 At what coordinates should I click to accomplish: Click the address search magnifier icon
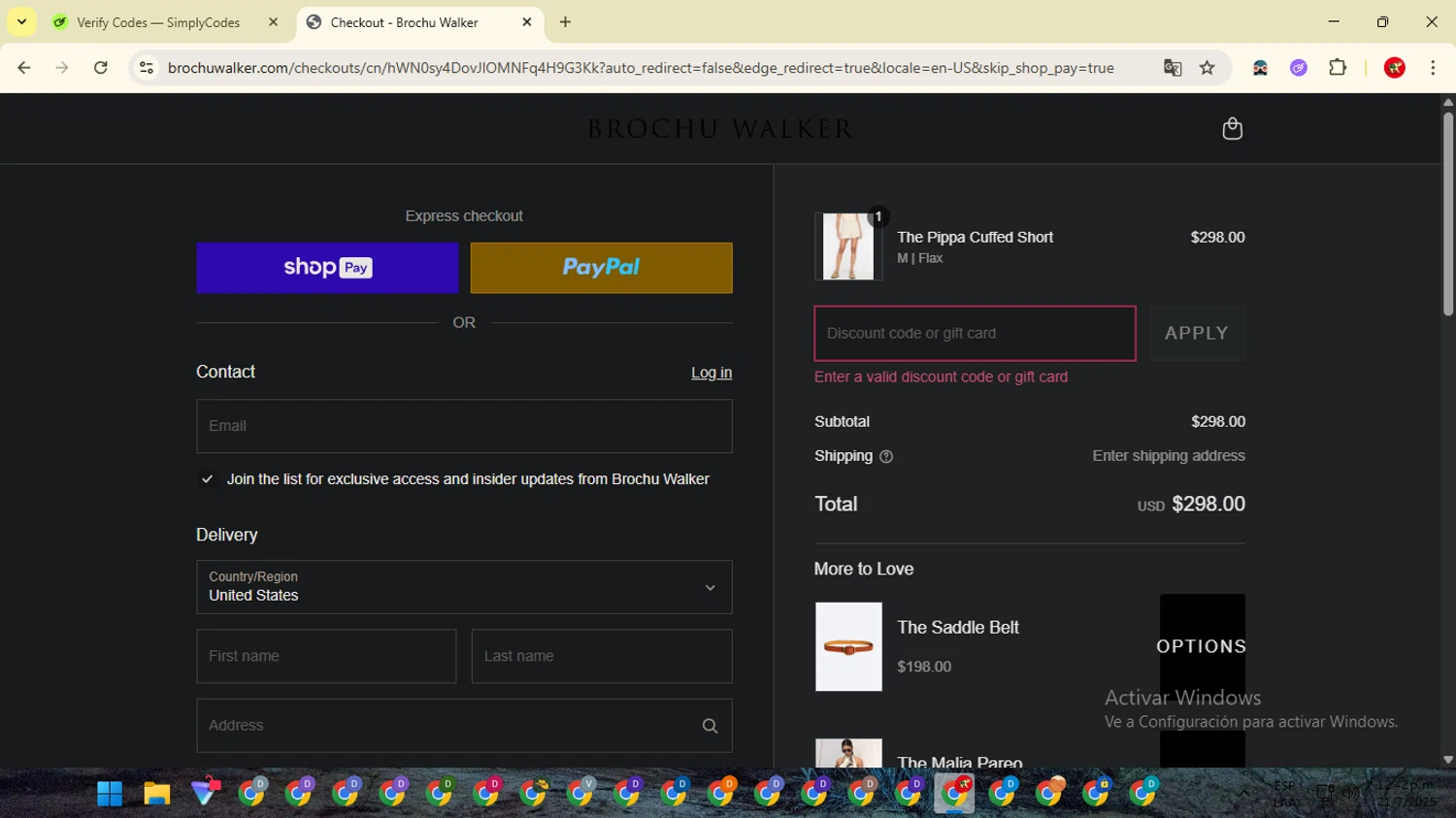coord(710,726)
